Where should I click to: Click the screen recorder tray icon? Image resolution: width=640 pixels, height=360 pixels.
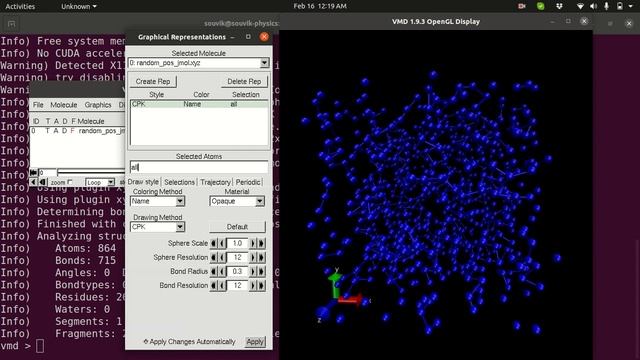[522, 6]
